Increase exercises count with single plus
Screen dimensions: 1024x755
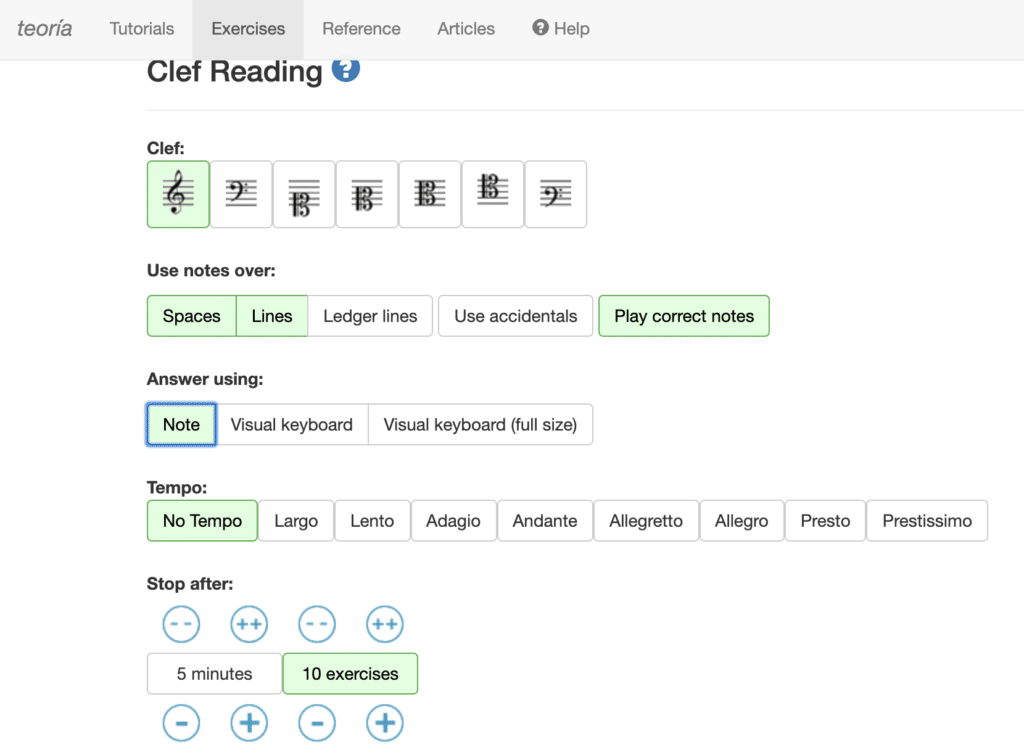point(384,723)
